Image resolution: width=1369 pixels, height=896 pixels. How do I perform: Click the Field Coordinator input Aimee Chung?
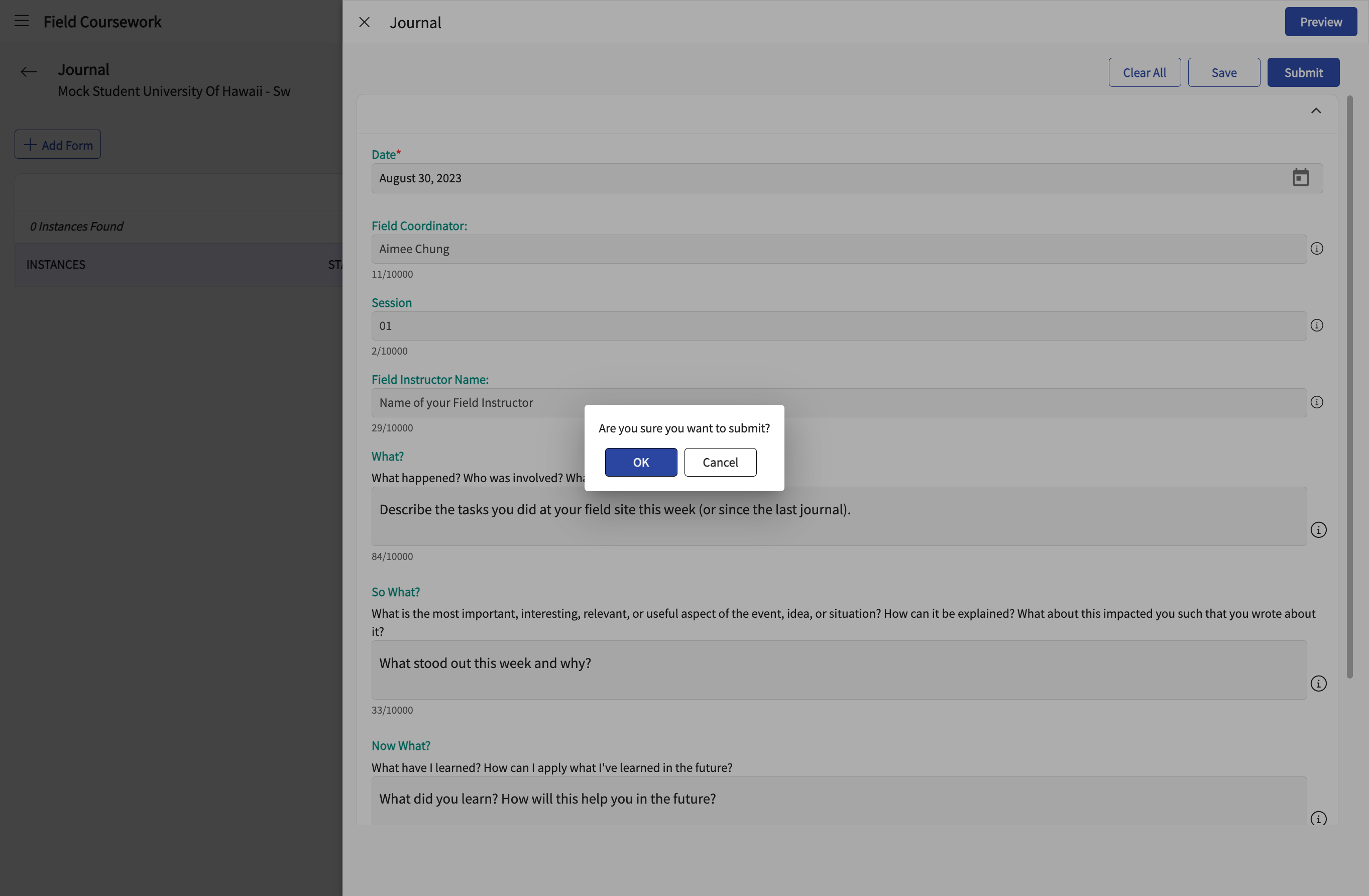(839, 249)
